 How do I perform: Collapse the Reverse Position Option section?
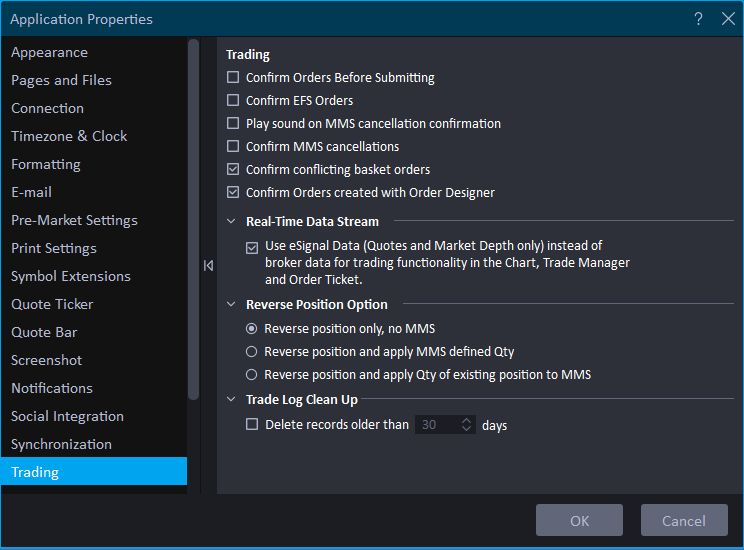(233, 304)
